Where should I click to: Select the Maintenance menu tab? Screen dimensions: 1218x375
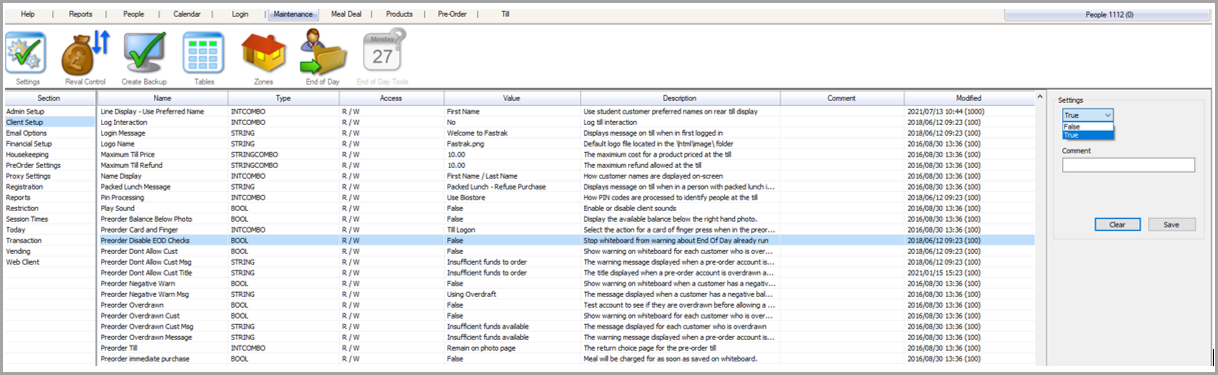[293, 15]
